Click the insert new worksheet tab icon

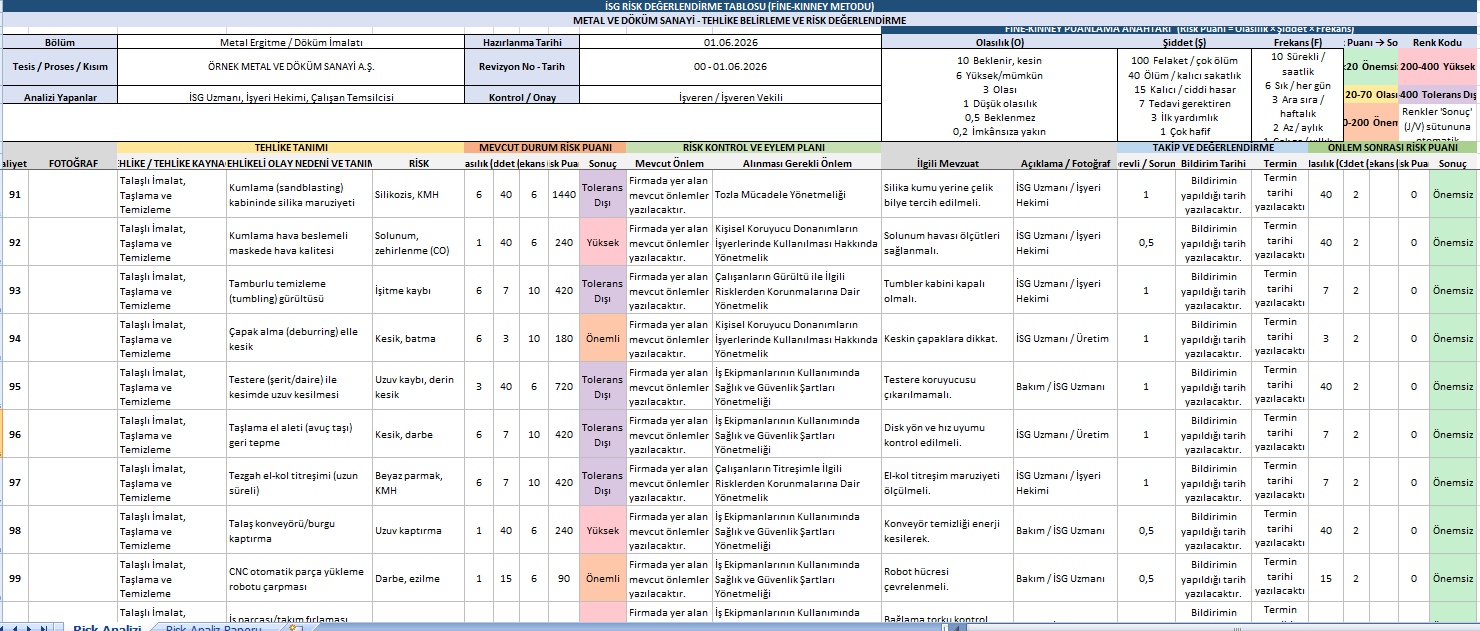click(x=295, y=628)
